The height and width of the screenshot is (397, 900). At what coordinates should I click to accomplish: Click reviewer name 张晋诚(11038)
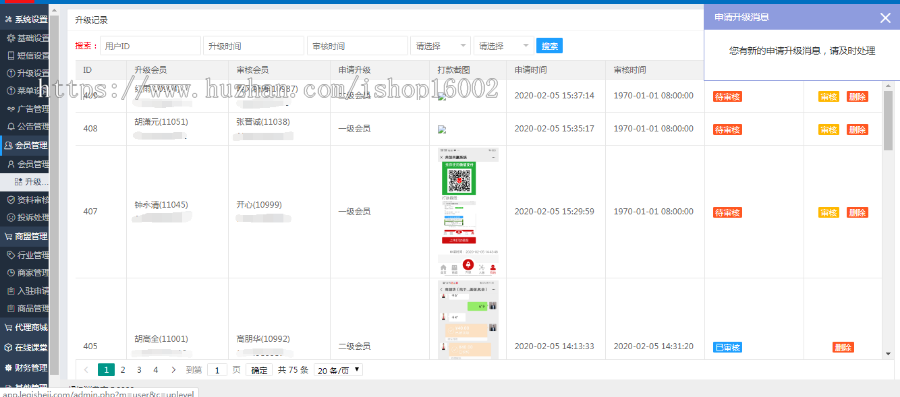(x=263, y=122)
